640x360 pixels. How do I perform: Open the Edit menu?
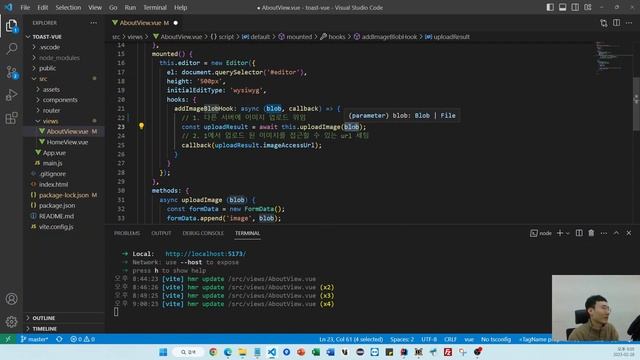click(x=42, y=7)
